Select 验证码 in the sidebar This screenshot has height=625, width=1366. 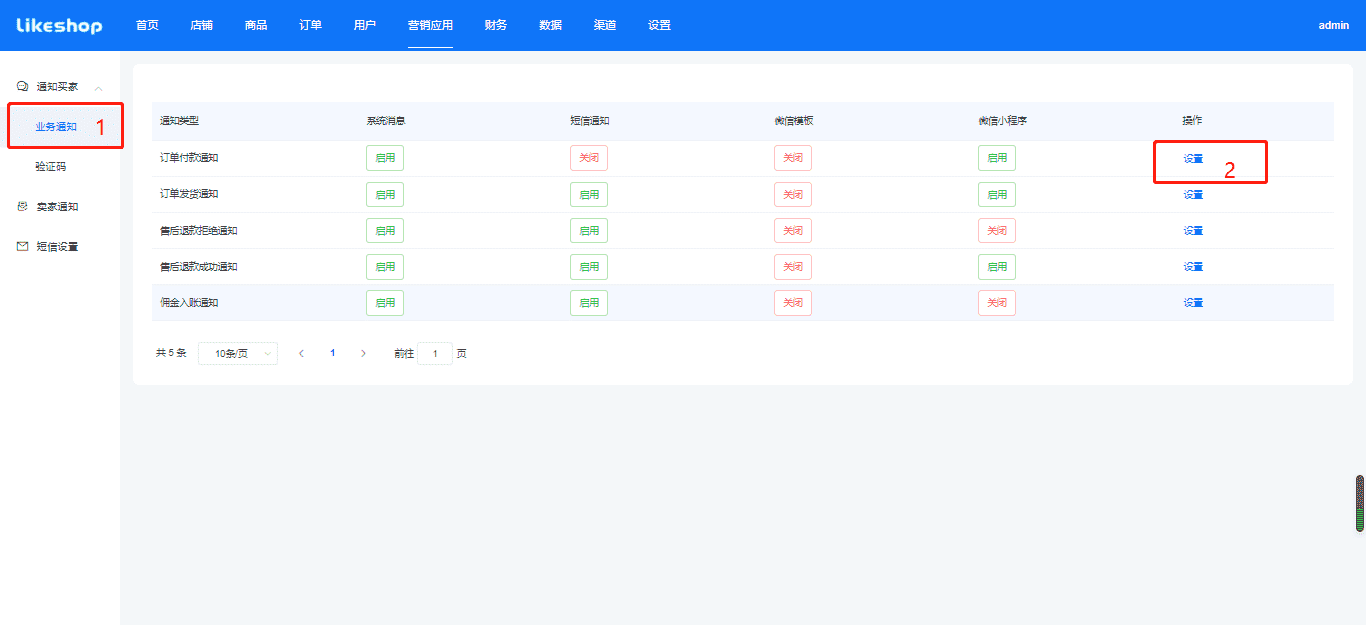(50, 167)
